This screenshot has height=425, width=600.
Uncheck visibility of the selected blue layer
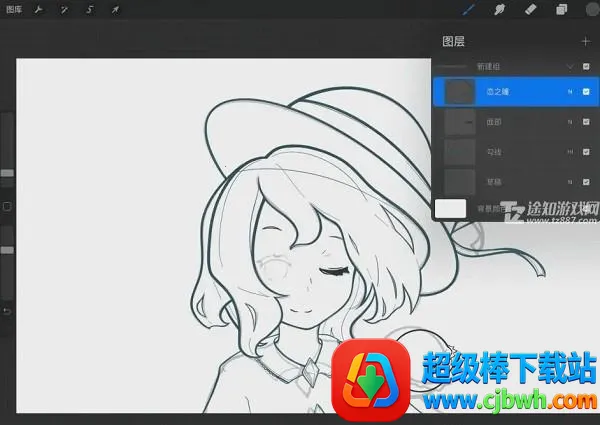[x=586, y=92]
